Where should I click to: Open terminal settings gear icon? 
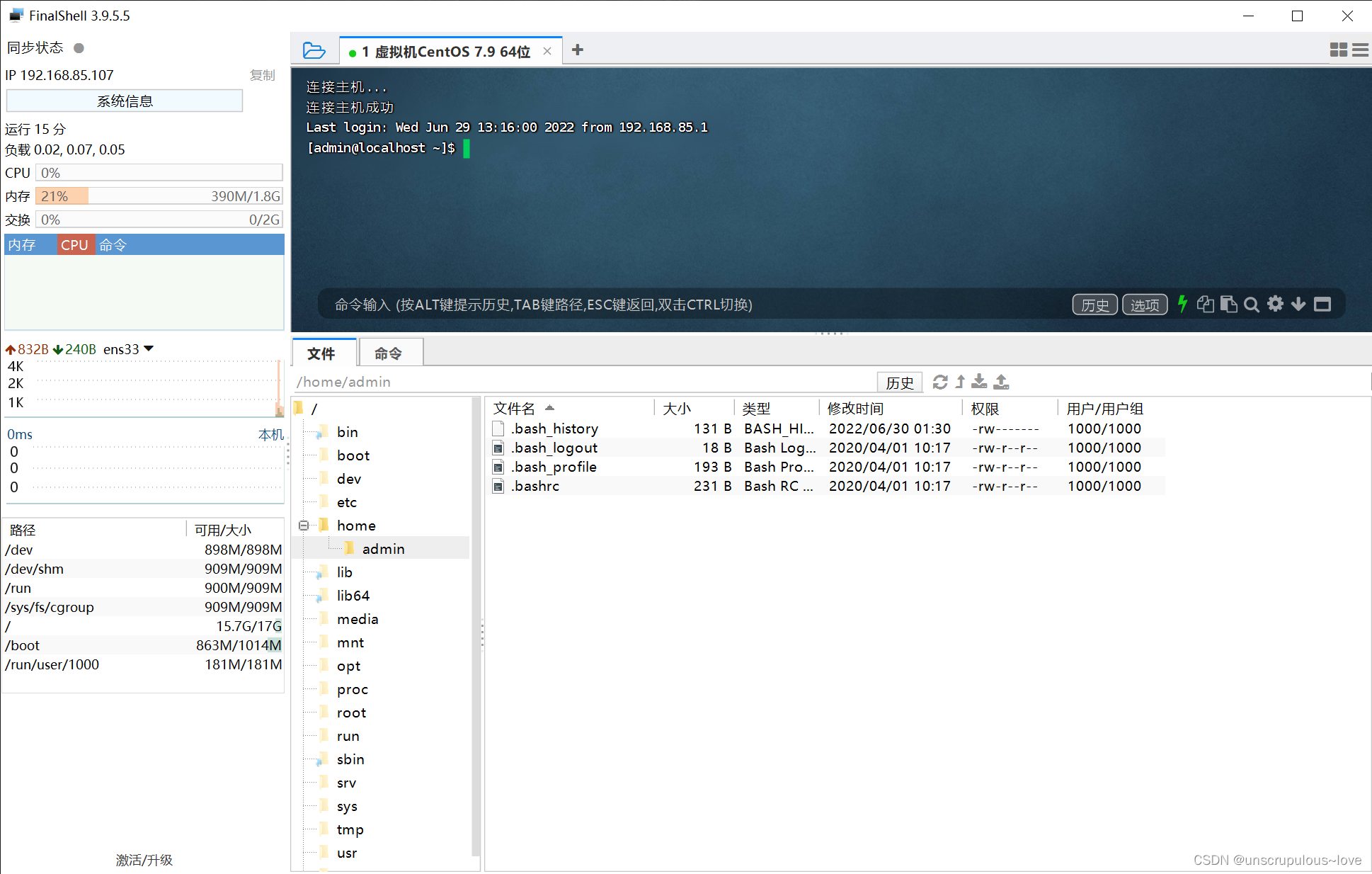(1275, 304)
